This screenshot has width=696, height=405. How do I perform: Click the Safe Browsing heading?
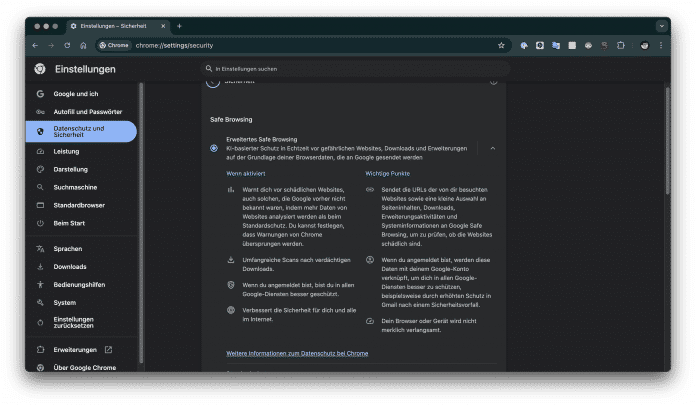[x=231, y=119]
